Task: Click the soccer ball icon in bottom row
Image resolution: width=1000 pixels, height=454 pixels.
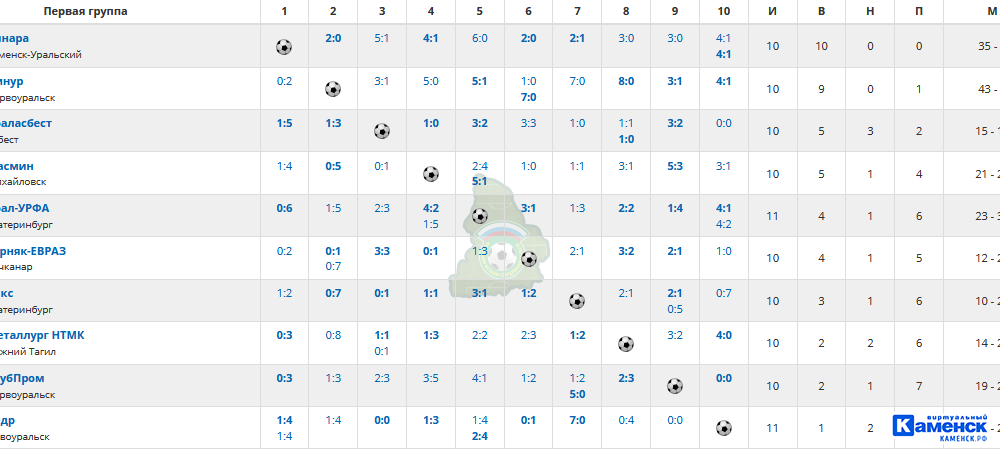Action: 723,428
